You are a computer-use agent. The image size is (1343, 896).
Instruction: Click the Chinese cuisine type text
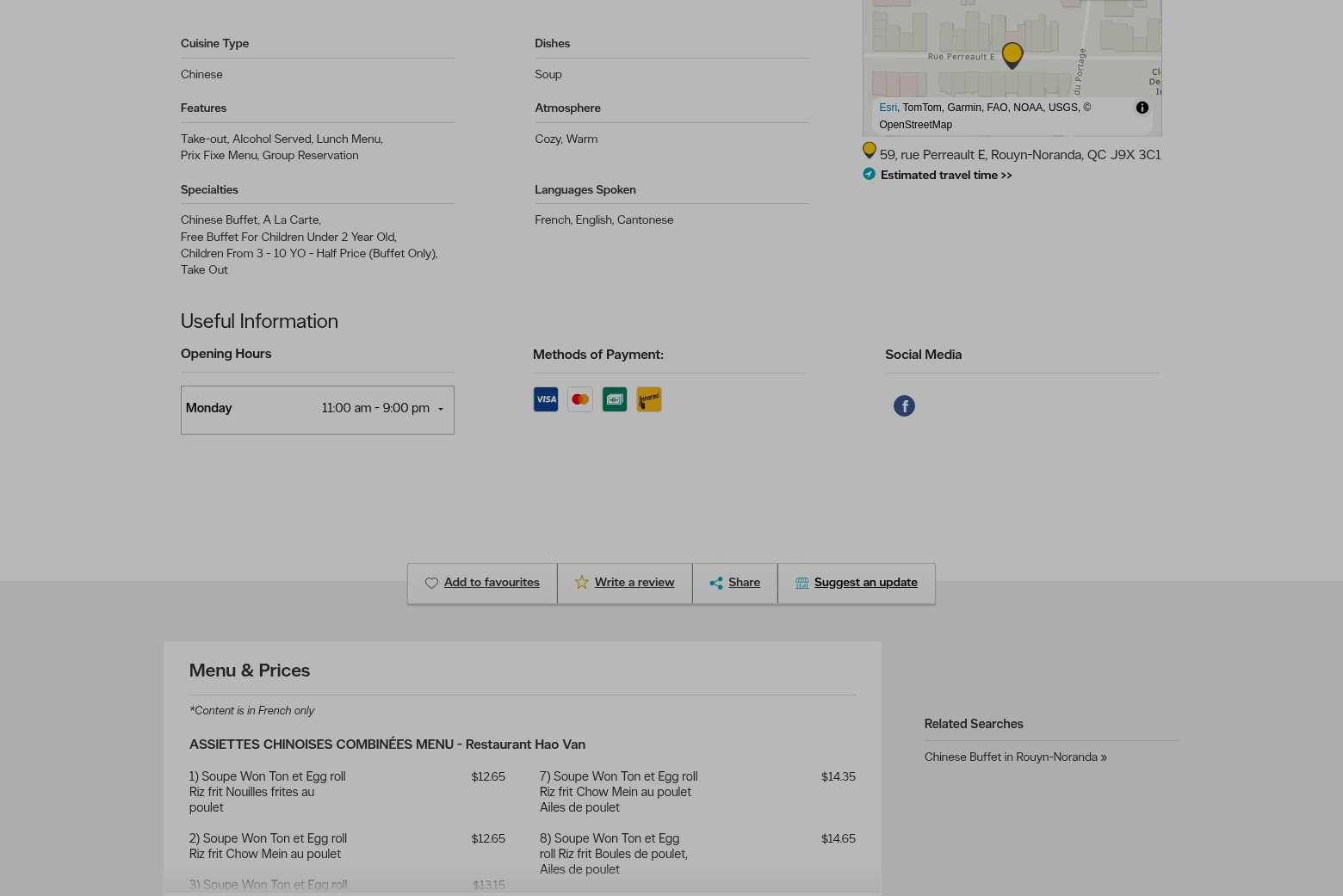pyautogui.click(x=201, y=75)
